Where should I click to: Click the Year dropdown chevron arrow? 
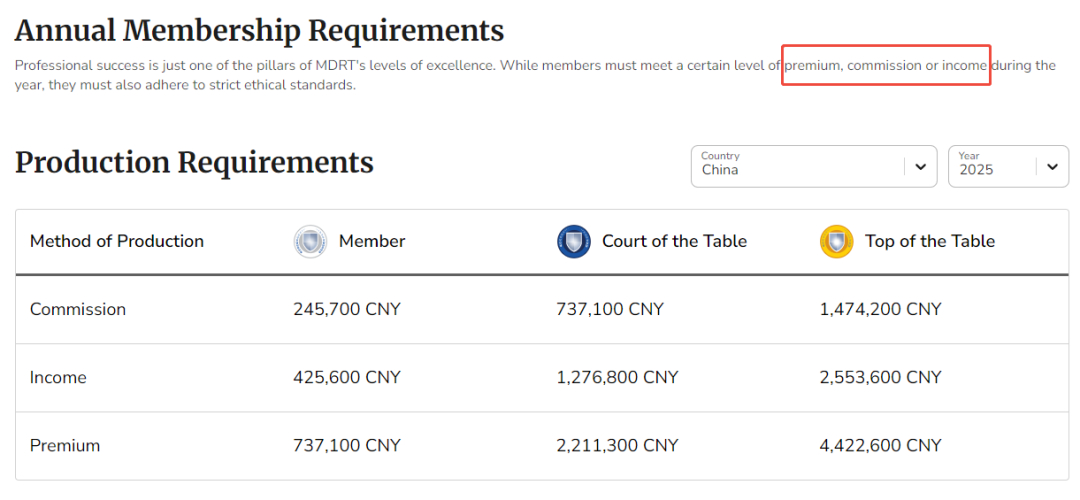pyautogui.click(x=1052, y=167)
